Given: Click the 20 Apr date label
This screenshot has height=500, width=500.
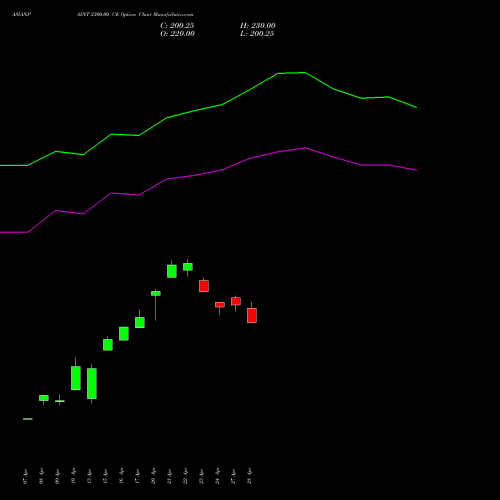Looking at the screenshot, I should pyautogui.click(x=153, y=476).
